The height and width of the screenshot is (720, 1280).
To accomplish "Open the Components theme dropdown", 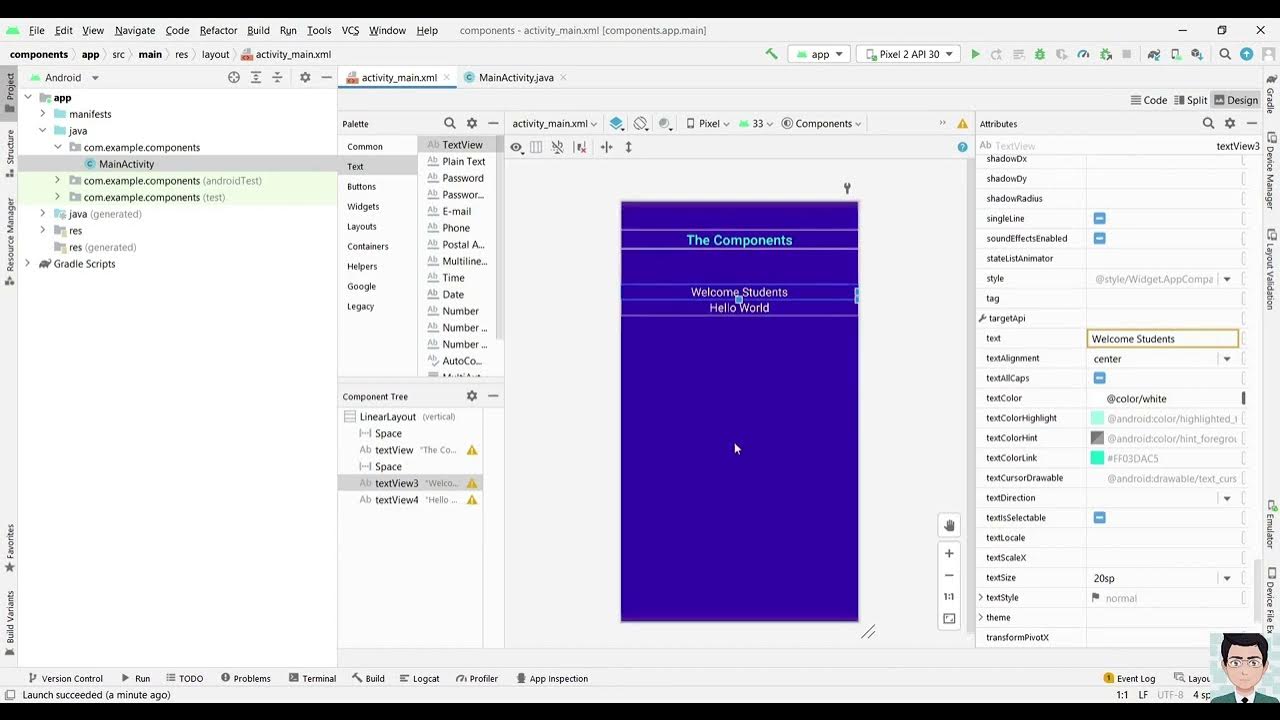I will pos(822,124).
